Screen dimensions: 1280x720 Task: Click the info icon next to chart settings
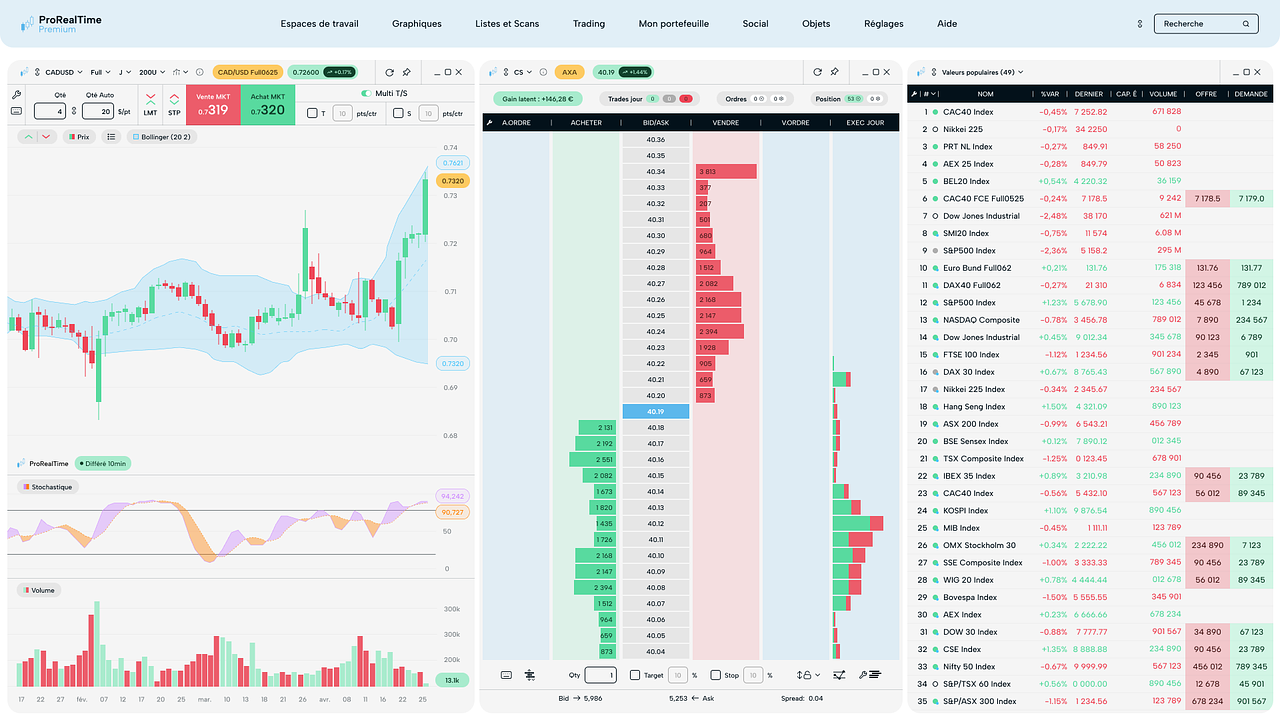point(198,72)
